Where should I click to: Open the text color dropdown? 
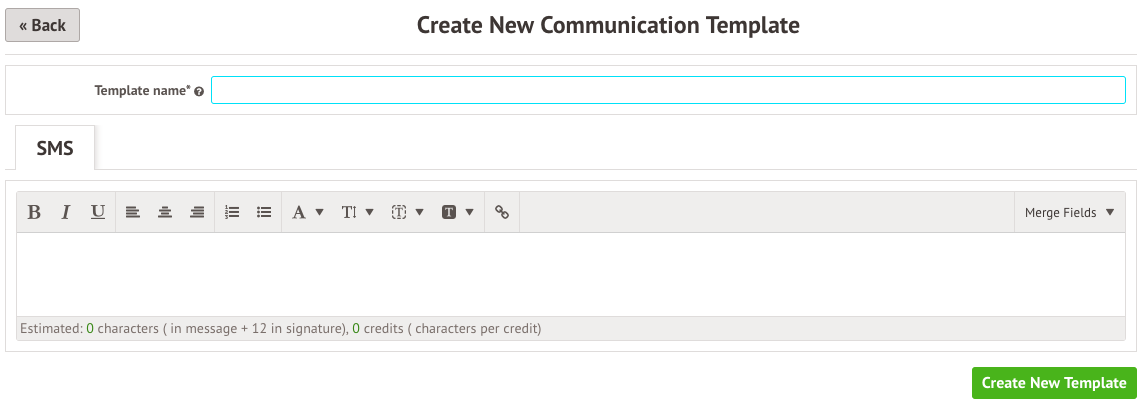(x=407, y=213)
